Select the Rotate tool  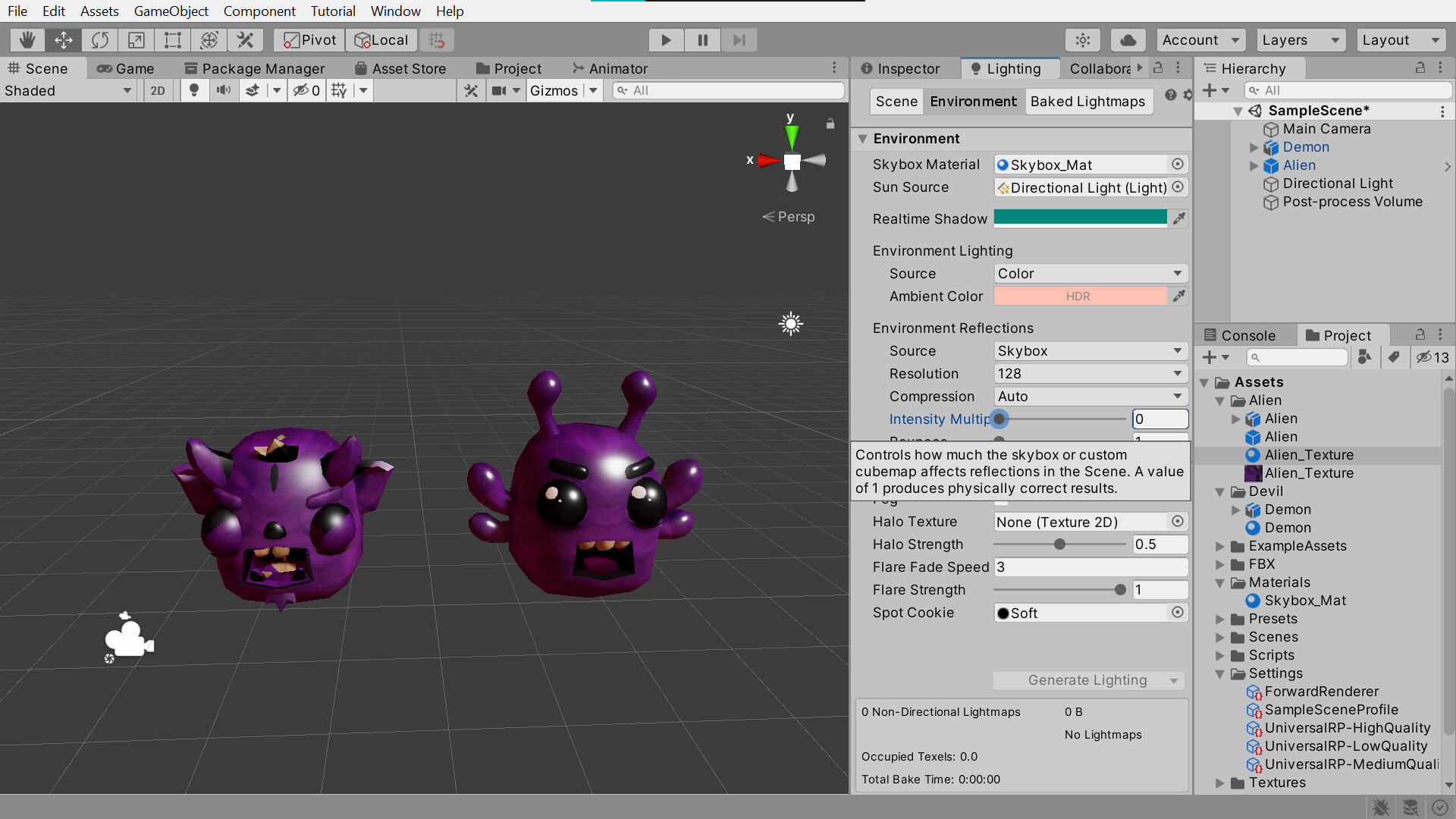point(99,39)
